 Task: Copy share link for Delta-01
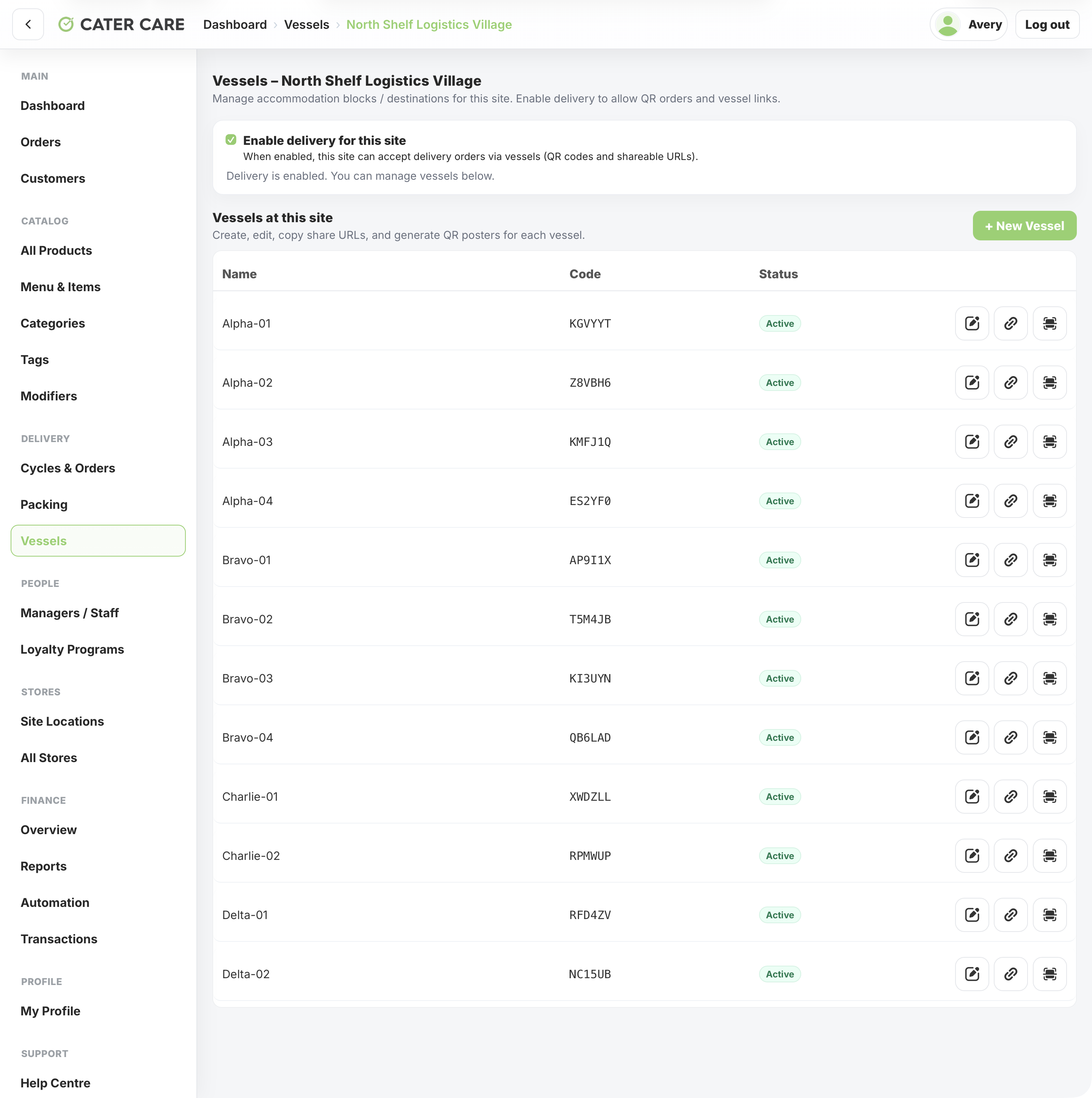coord(1011,914)
